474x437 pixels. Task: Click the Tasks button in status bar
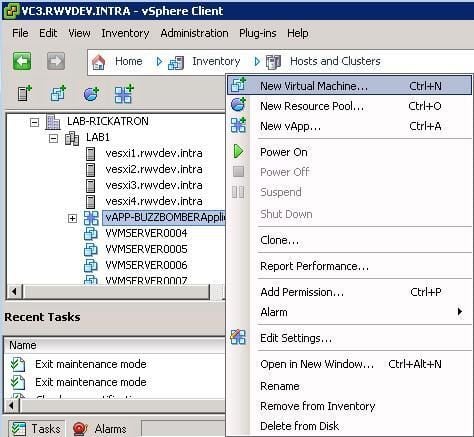pyautogui.click(x=36, y=429)
